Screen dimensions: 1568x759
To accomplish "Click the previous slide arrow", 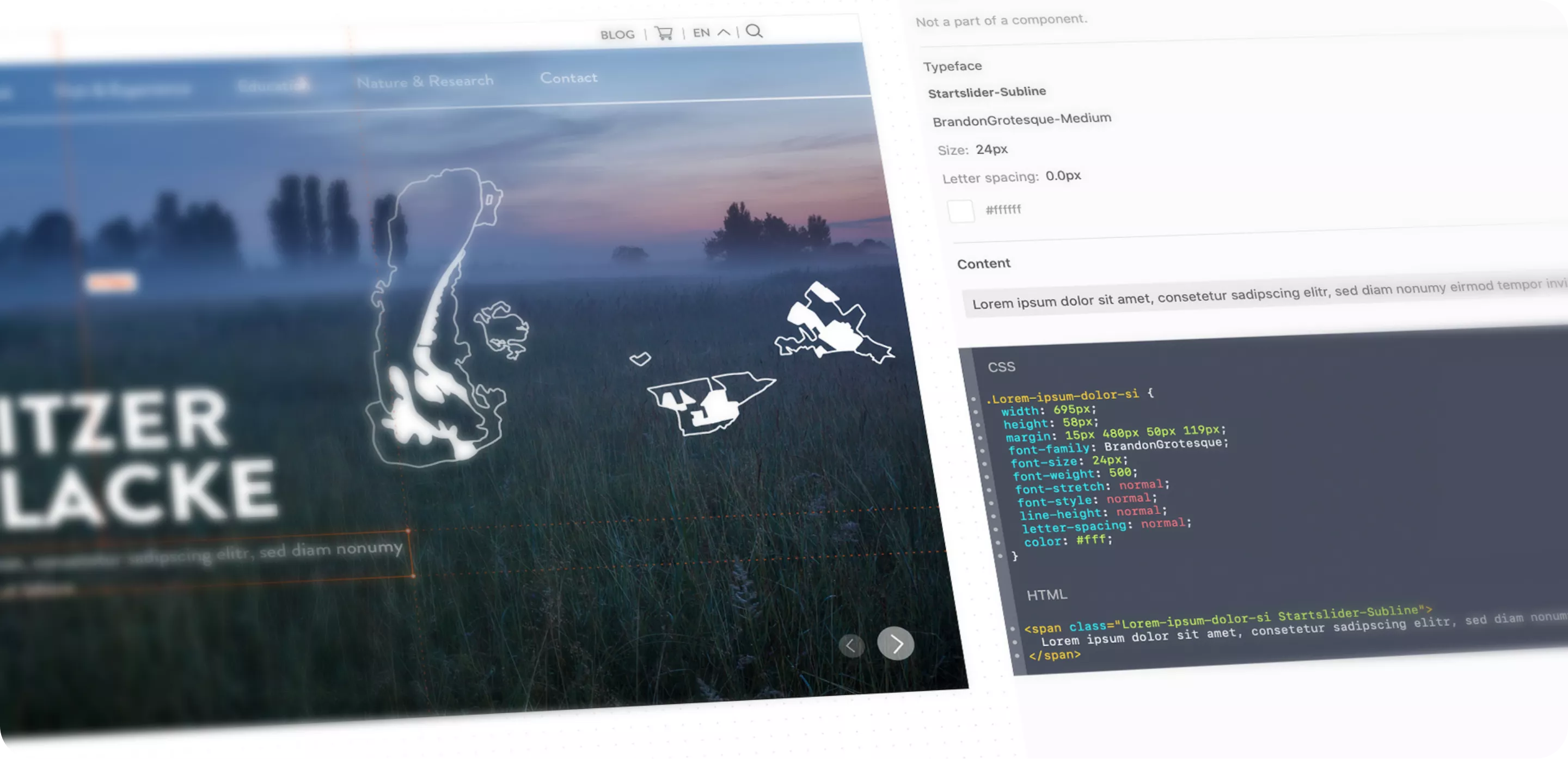I will click(x=852, y=646).
